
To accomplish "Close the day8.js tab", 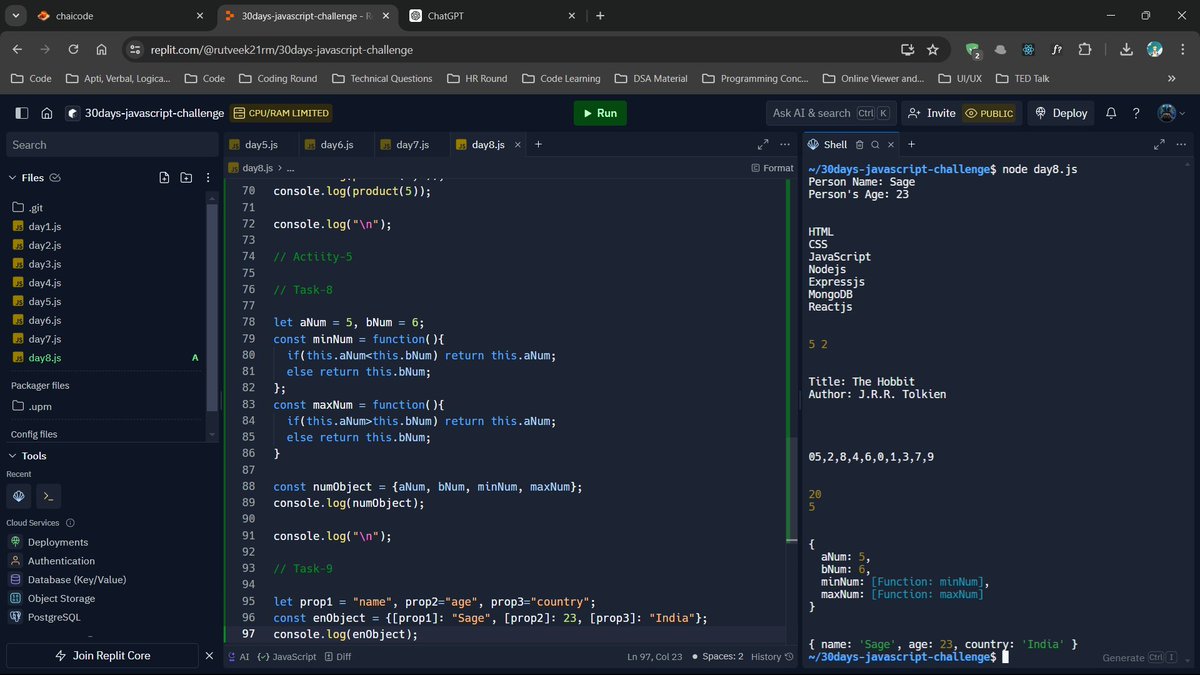I will [518, 145].
